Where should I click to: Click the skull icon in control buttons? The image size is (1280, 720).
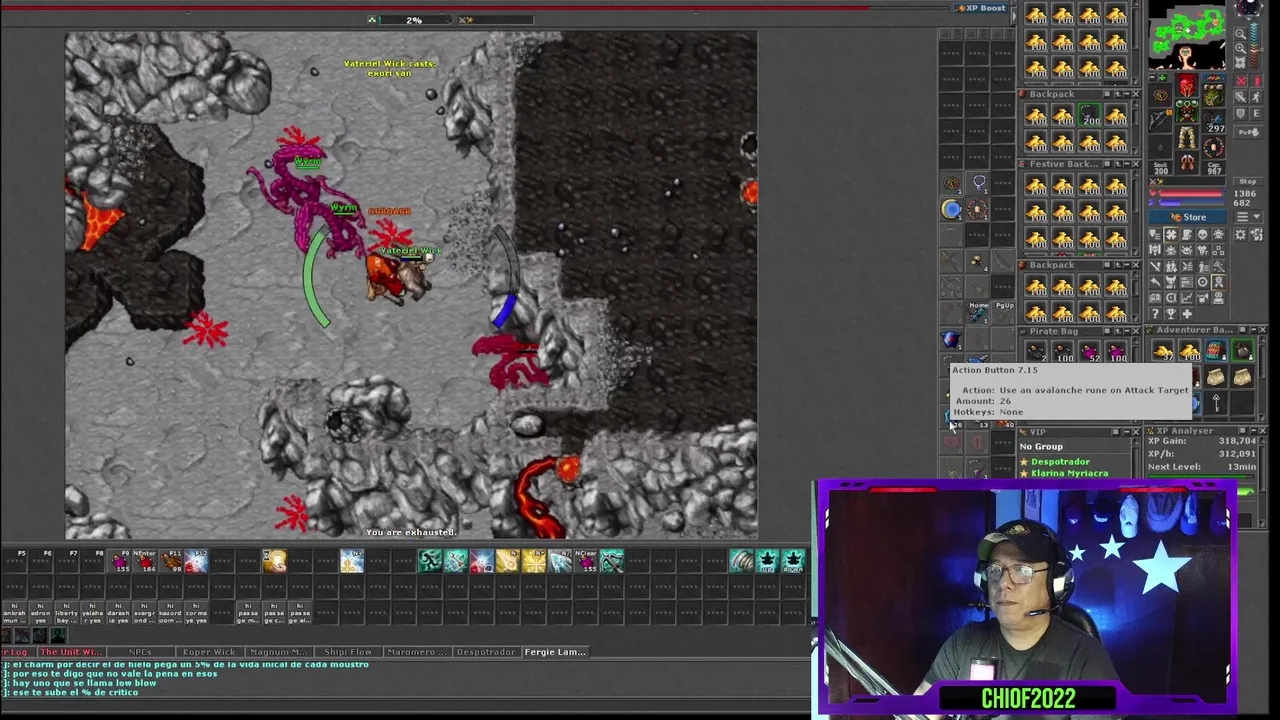[1202, 235]
